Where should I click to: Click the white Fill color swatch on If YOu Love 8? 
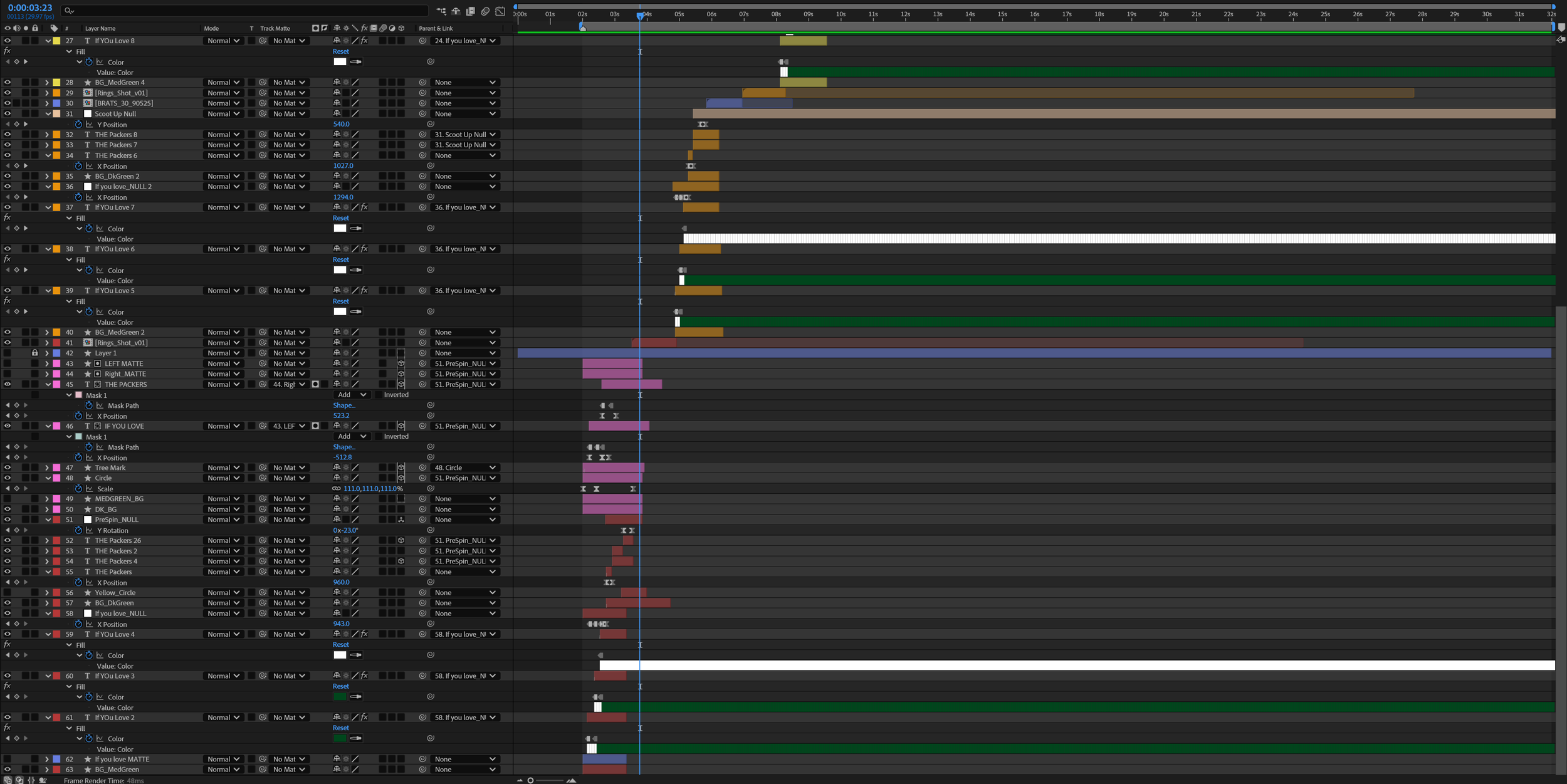click(x=340, y=61)
